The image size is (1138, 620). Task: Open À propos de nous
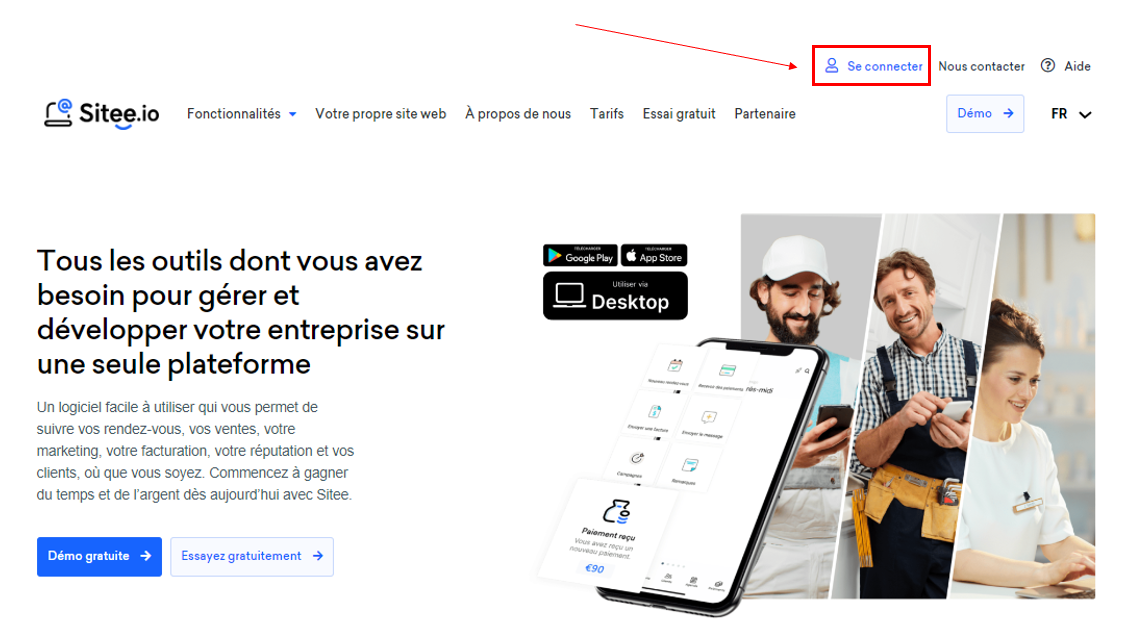(x=518, y=114)
